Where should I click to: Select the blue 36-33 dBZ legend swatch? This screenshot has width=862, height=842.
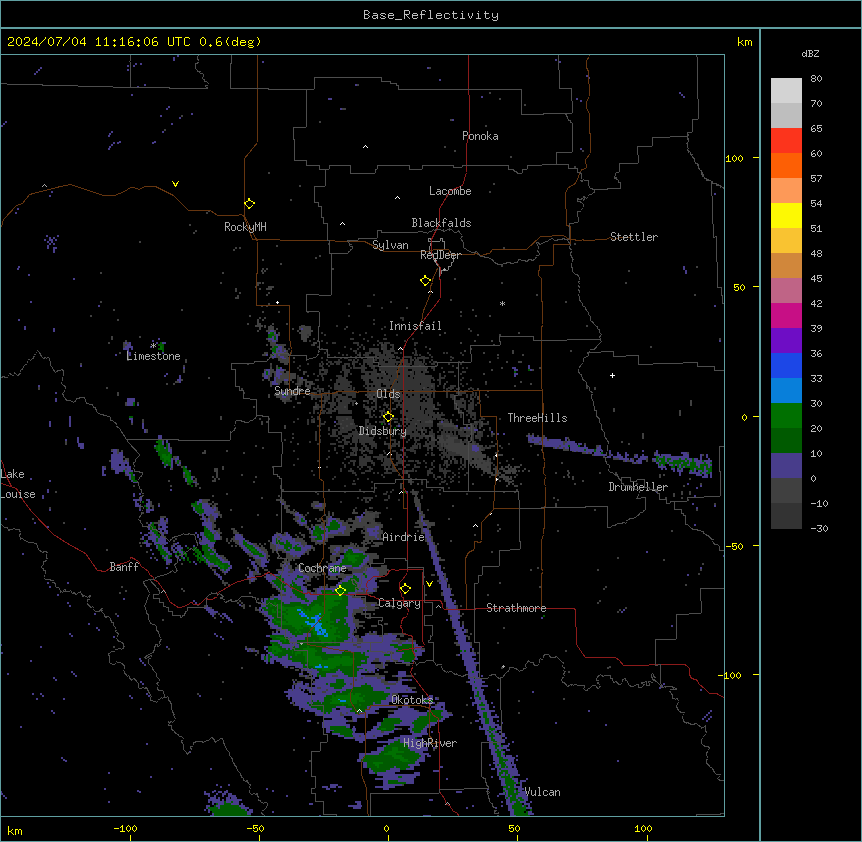[786, 366]
